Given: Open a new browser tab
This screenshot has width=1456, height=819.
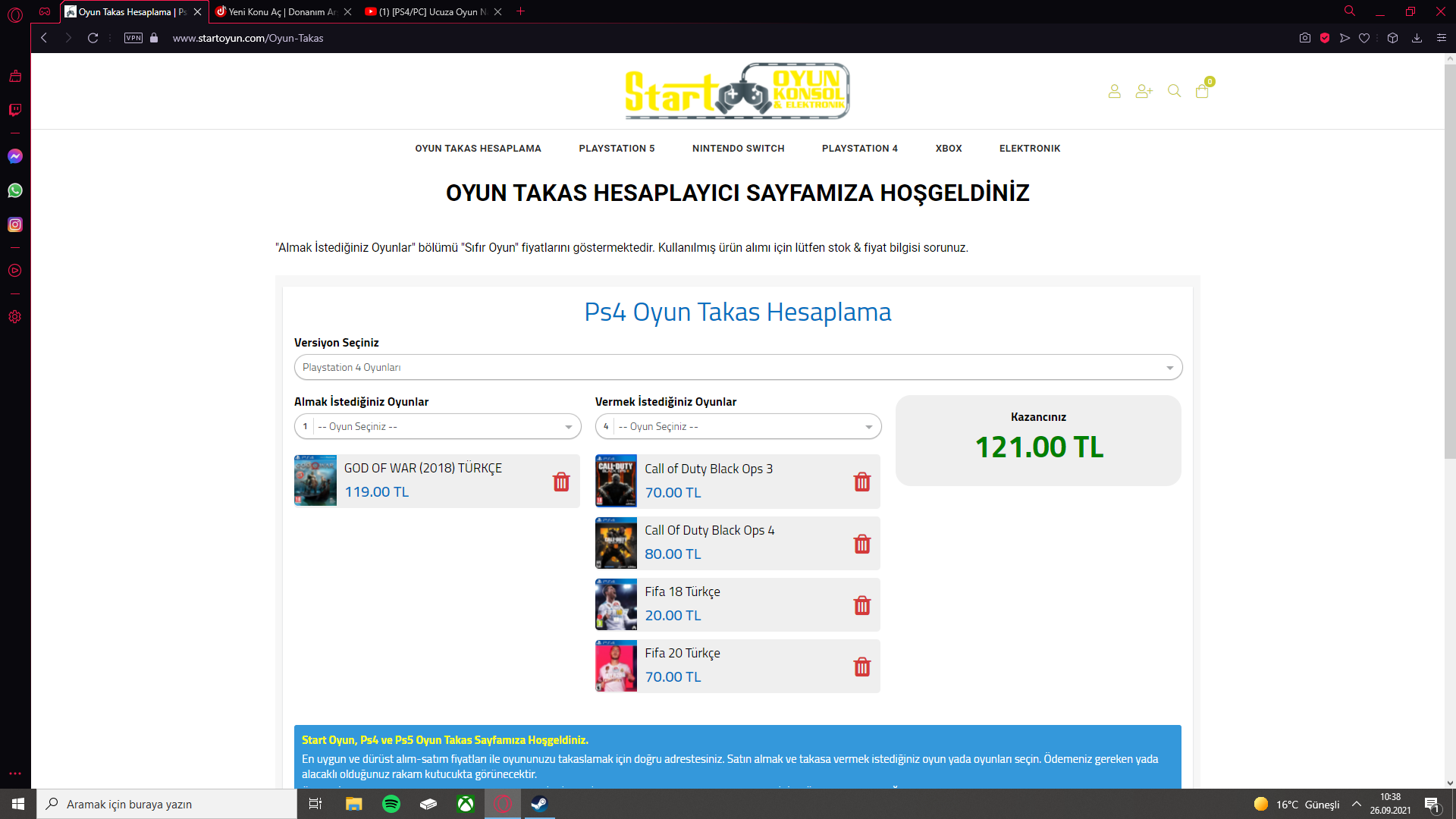Looking at the screenshot, I should click(520, 11).
